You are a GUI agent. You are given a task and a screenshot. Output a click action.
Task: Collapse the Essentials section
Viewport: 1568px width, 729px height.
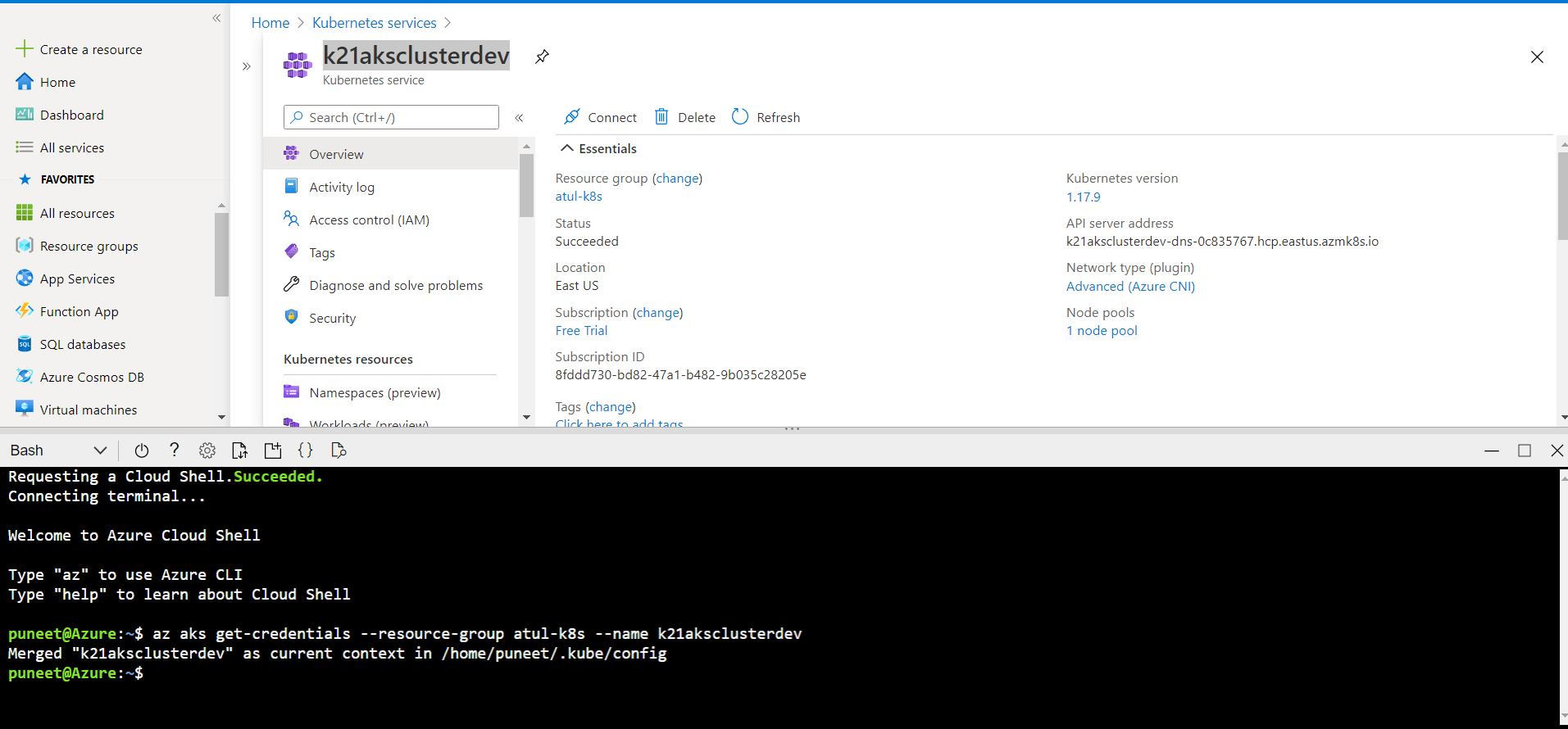coord(566,148)
